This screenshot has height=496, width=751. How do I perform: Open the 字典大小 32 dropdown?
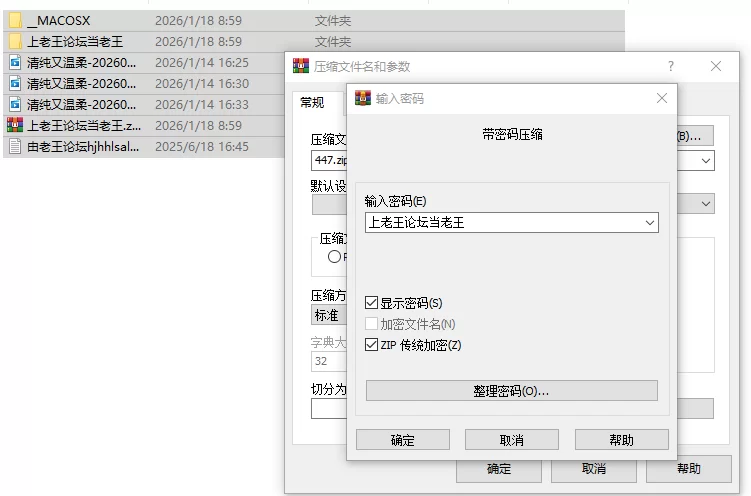[329, 361]
